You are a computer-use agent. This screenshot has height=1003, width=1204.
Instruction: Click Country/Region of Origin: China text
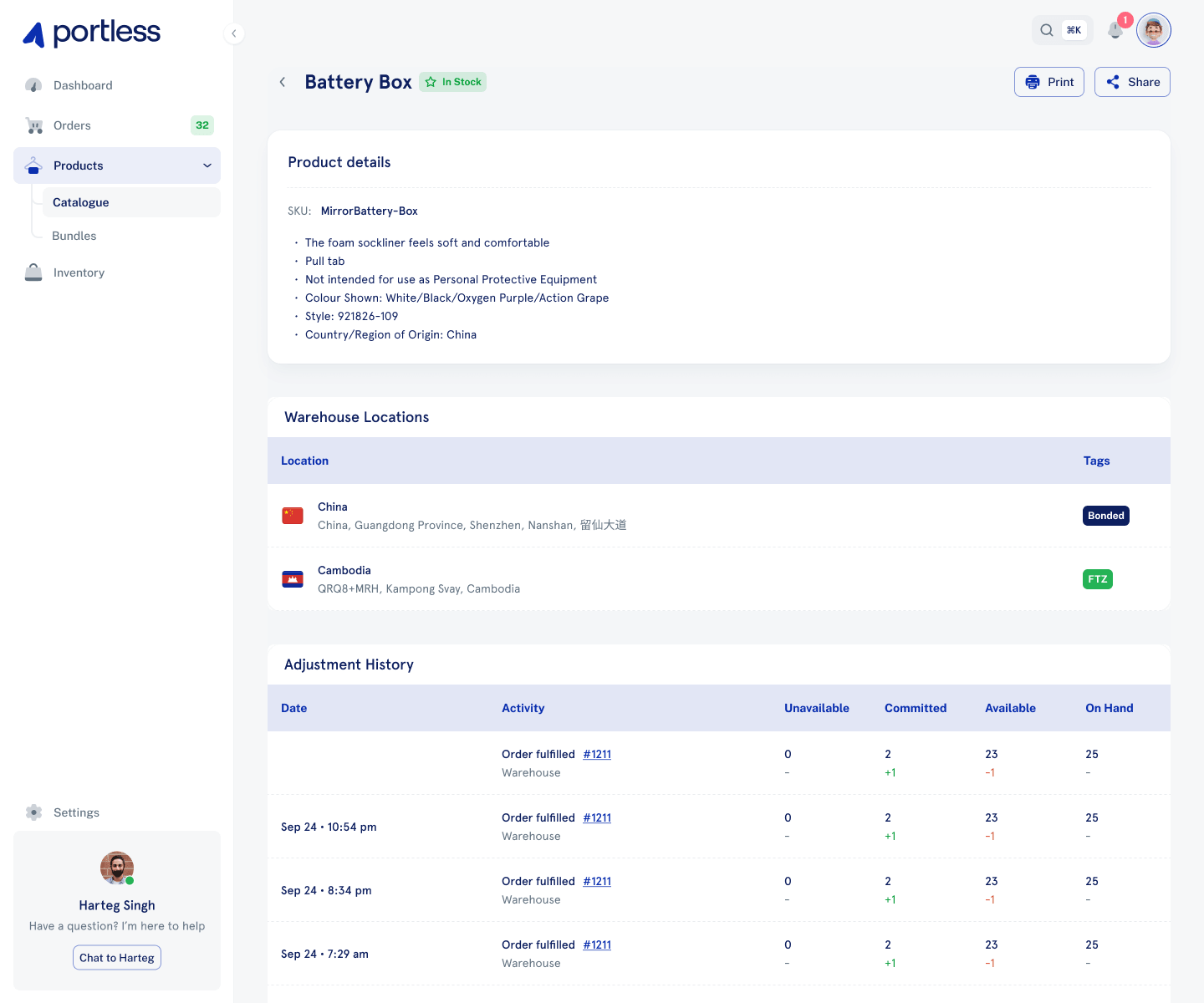click(x=390, y=334)
